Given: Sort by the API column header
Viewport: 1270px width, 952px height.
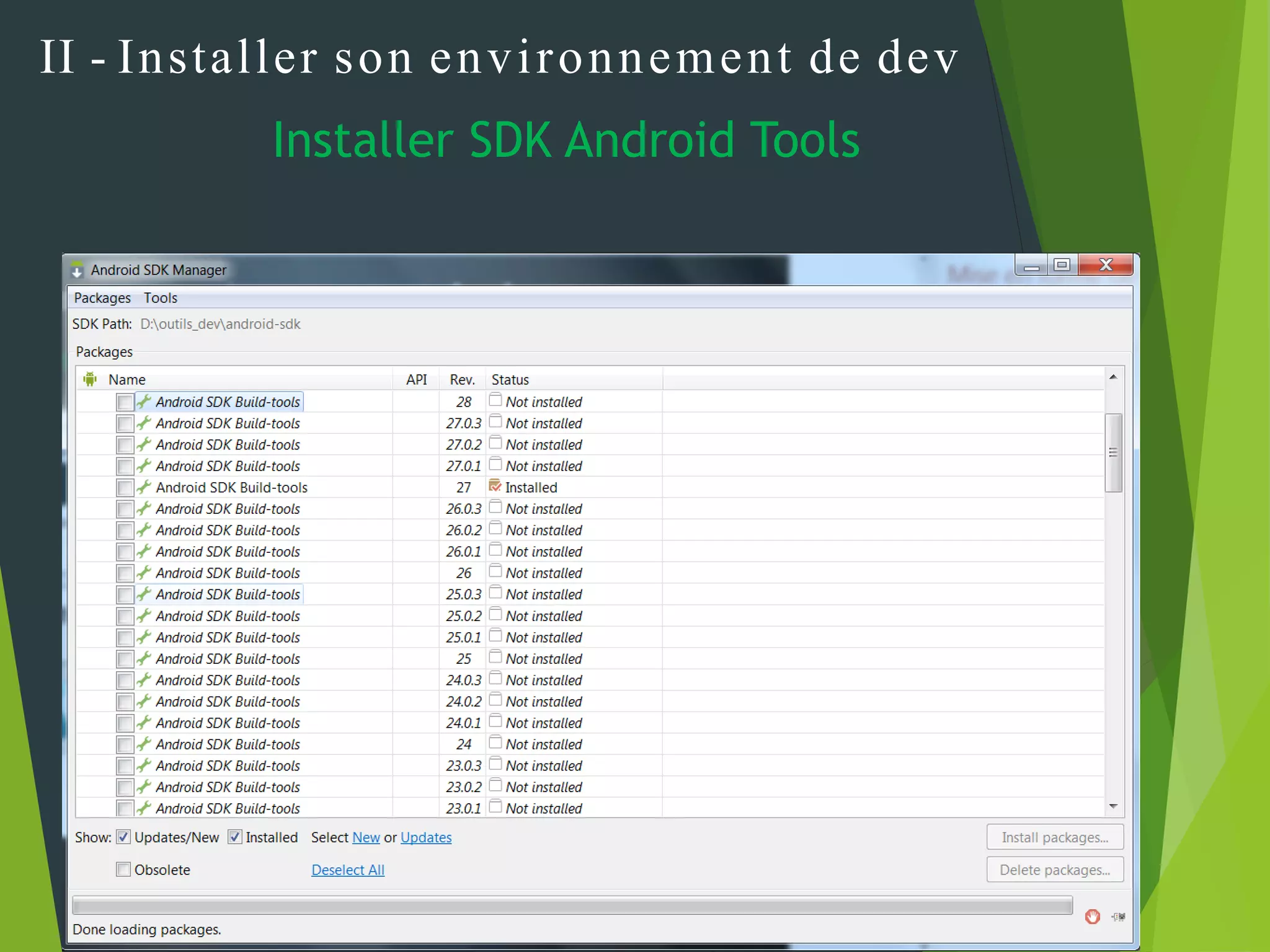Looking at the screenshot, I should (416, 379).
